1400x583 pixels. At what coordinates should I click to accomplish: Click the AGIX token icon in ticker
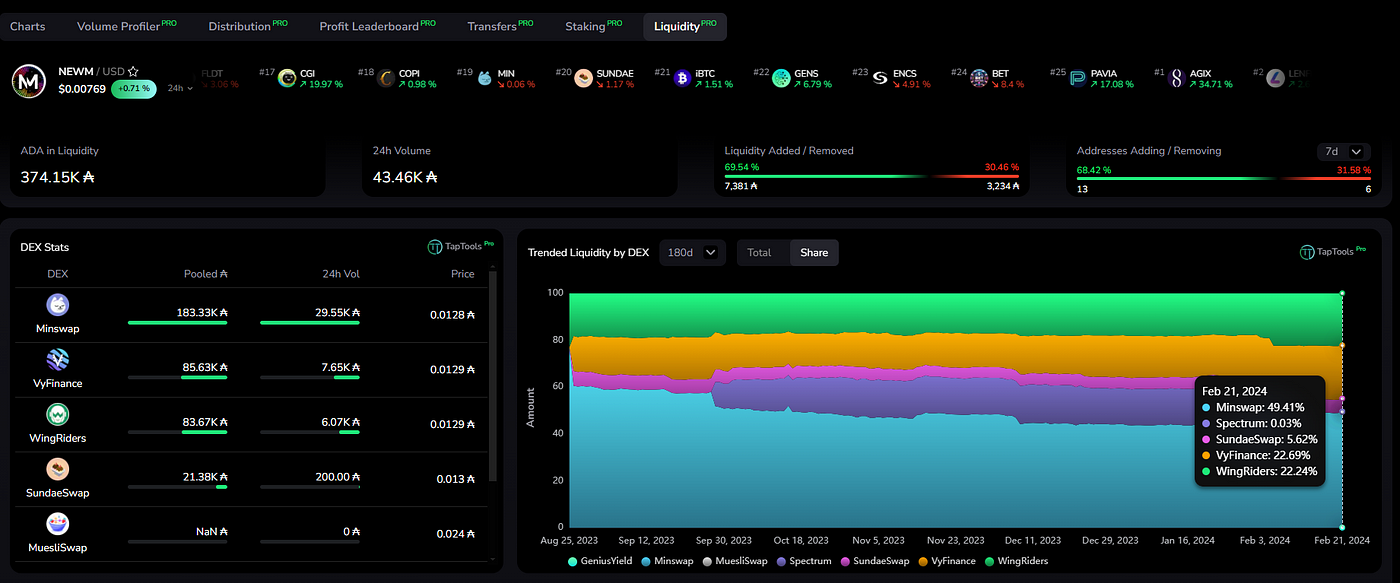pyautogui.click(x=1177, y=78)
